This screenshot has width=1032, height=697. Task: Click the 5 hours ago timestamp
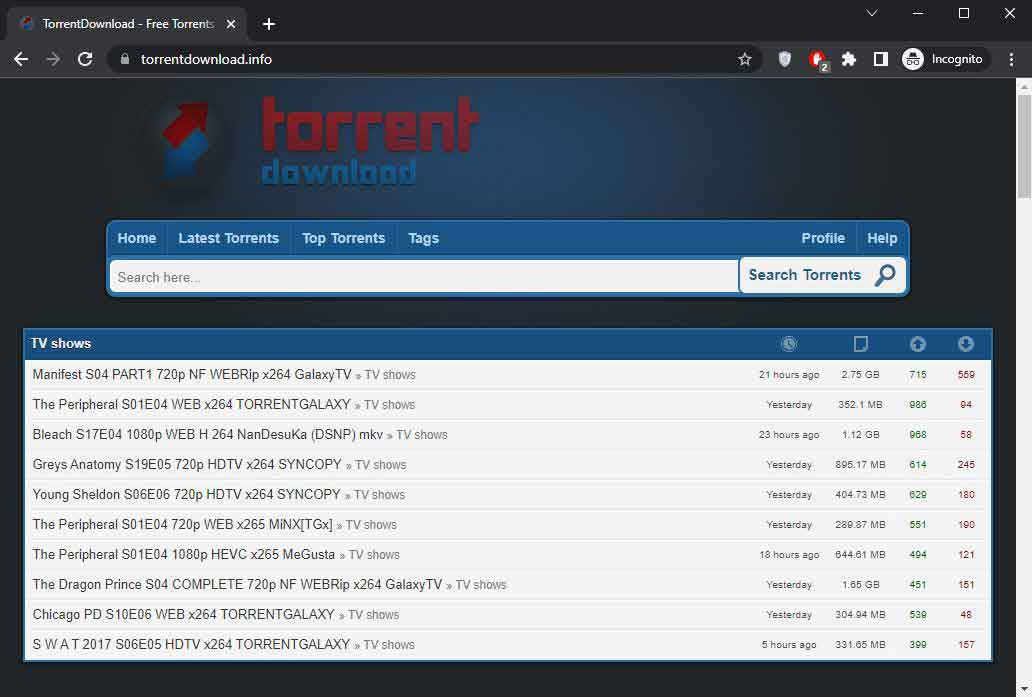click(x=788, y=644)
